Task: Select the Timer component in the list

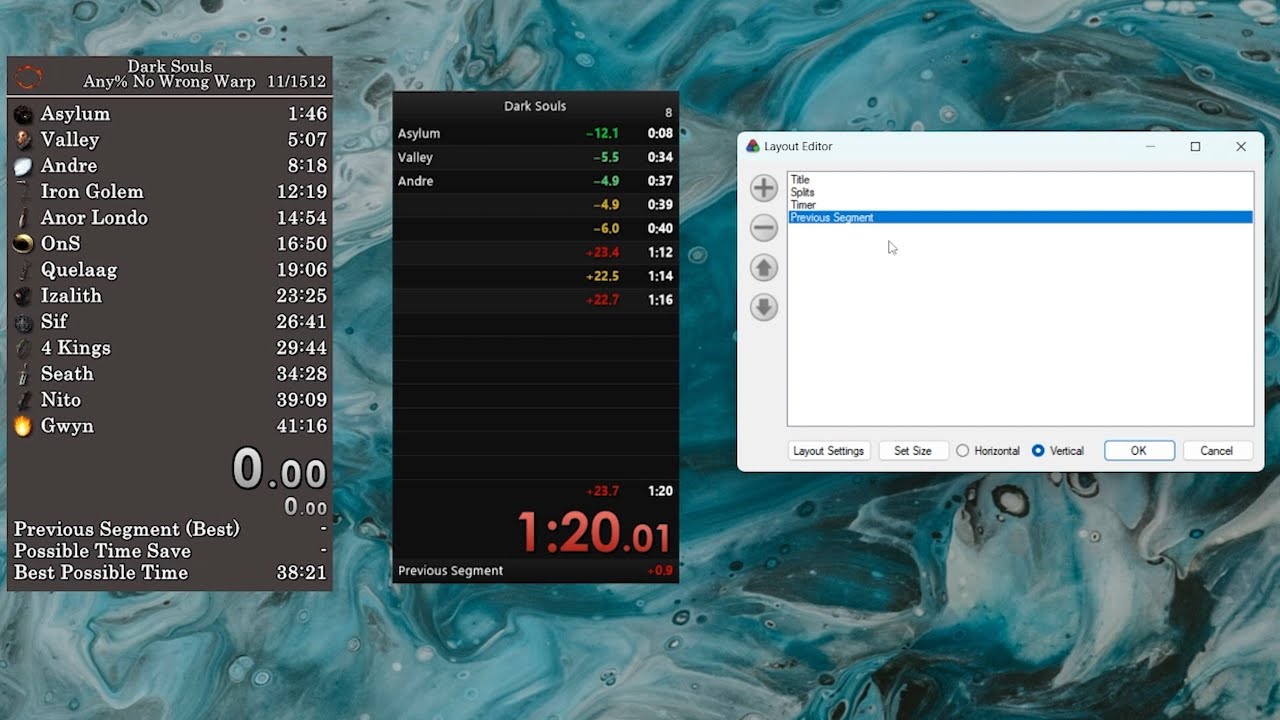Action: [1020, 205]
